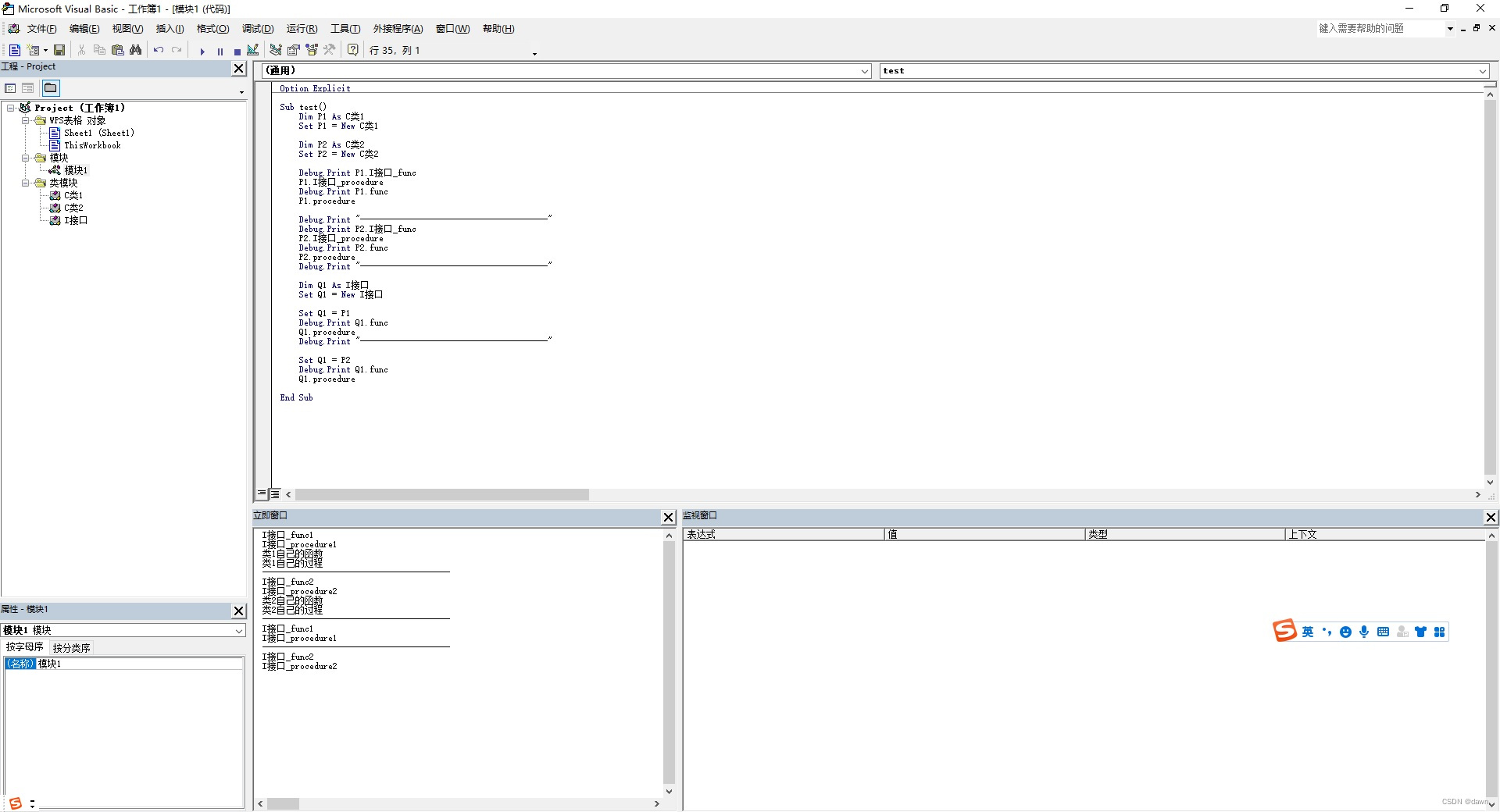Open the Sogou skin shirt icon
Viewport: 1500px width, 812px height.
tap(1420, 632)
